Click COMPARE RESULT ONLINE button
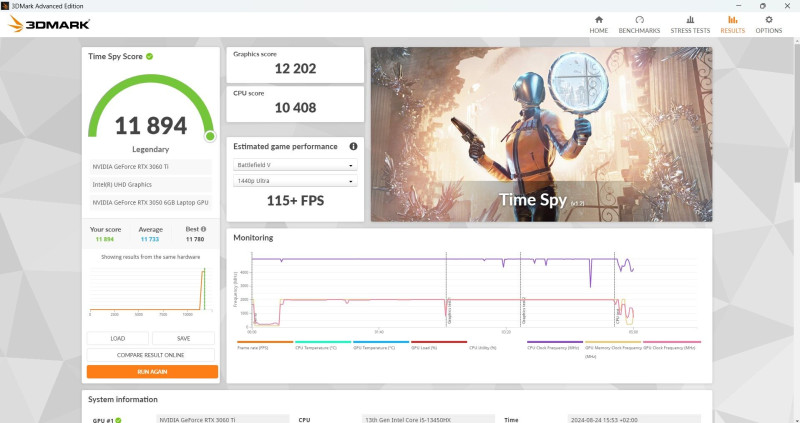 click(151, 355)
